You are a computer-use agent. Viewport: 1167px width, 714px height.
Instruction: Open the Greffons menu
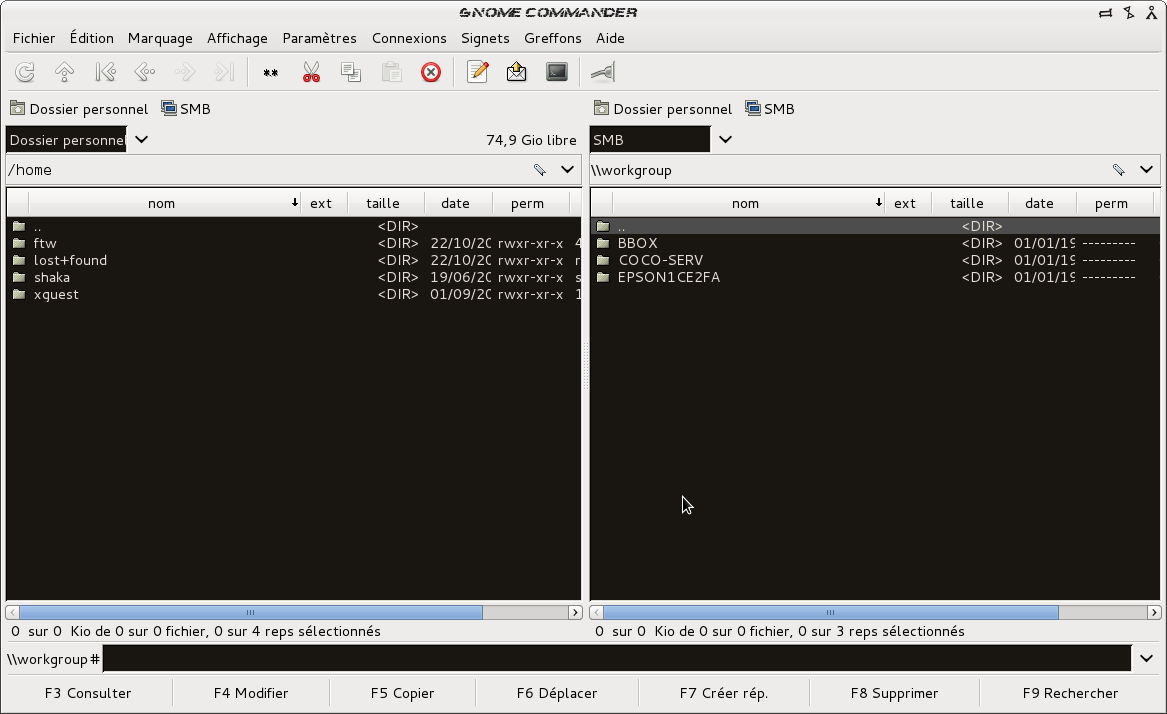553,38
